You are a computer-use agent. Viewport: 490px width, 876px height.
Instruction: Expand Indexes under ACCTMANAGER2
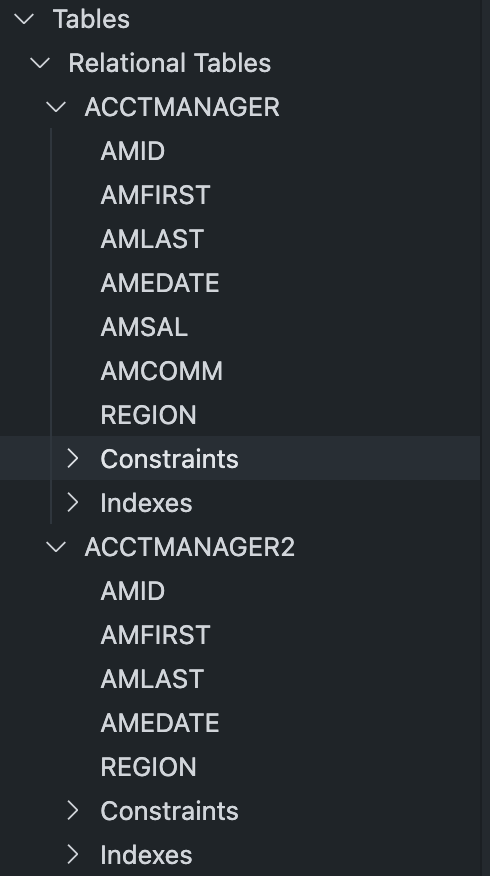click(73, 855)
